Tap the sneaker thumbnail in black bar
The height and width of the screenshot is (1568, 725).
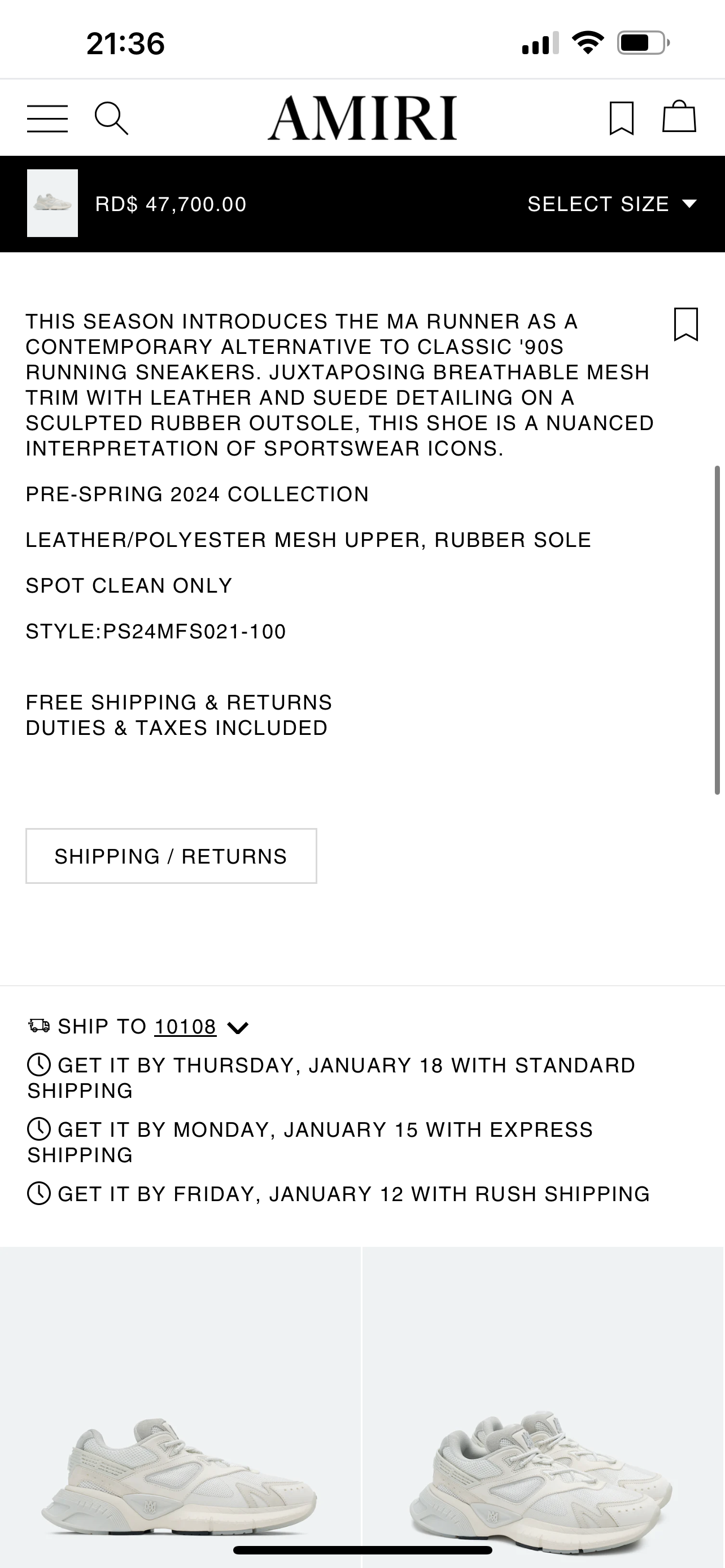tap(53, 203)
